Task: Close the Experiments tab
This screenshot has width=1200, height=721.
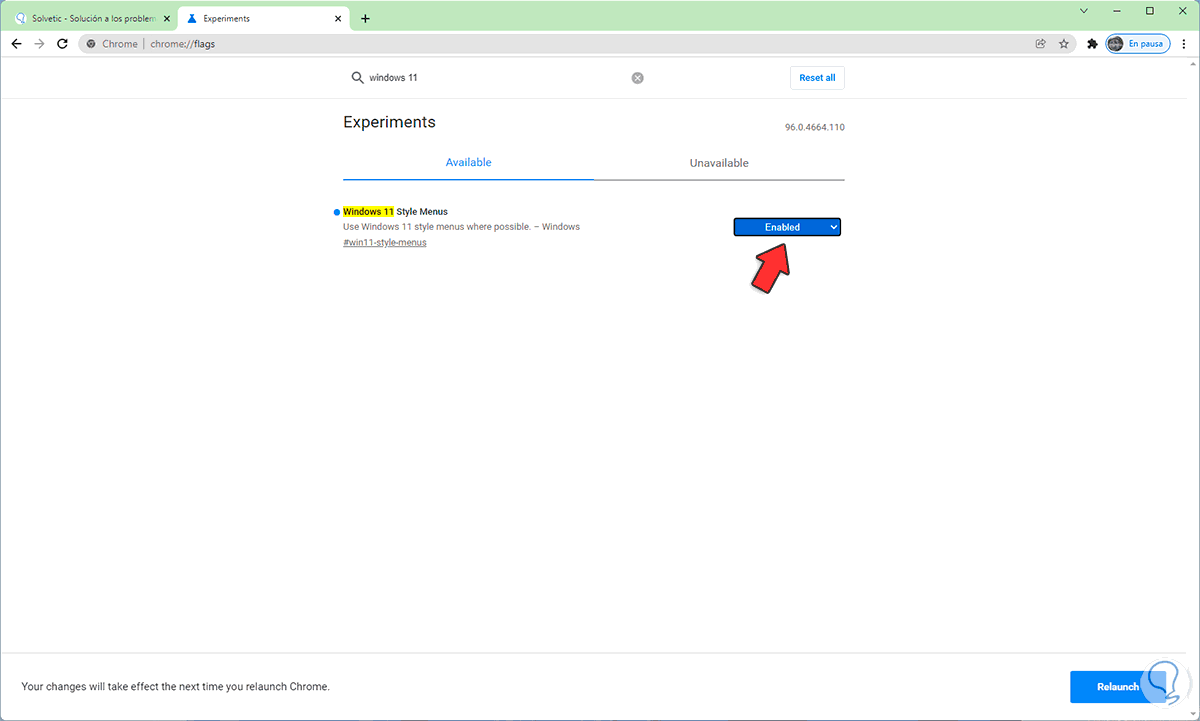Action: coord(339,18)
